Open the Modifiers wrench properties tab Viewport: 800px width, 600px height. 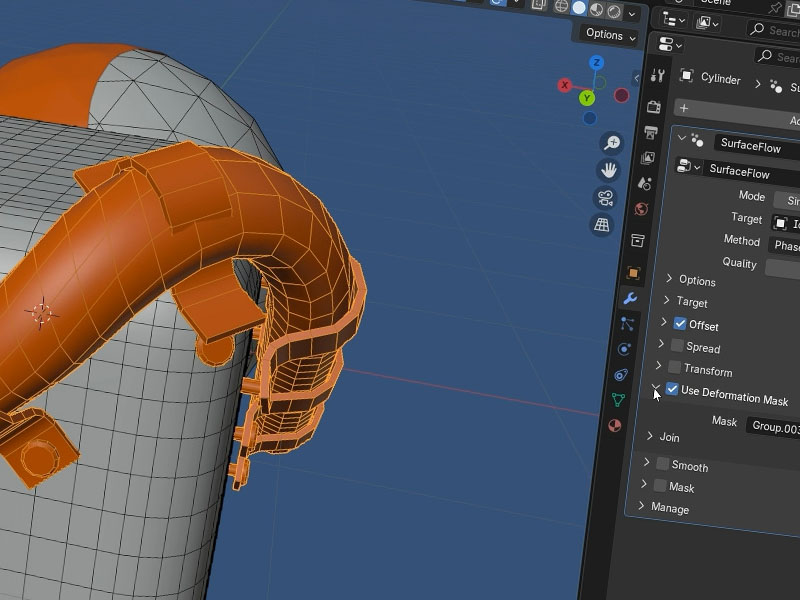pos(630,298)
